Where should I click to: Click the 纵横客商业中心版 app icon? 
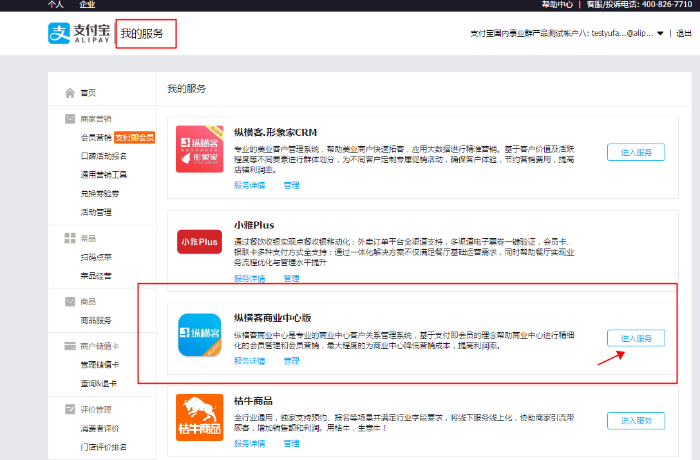(x=200, y=335)
